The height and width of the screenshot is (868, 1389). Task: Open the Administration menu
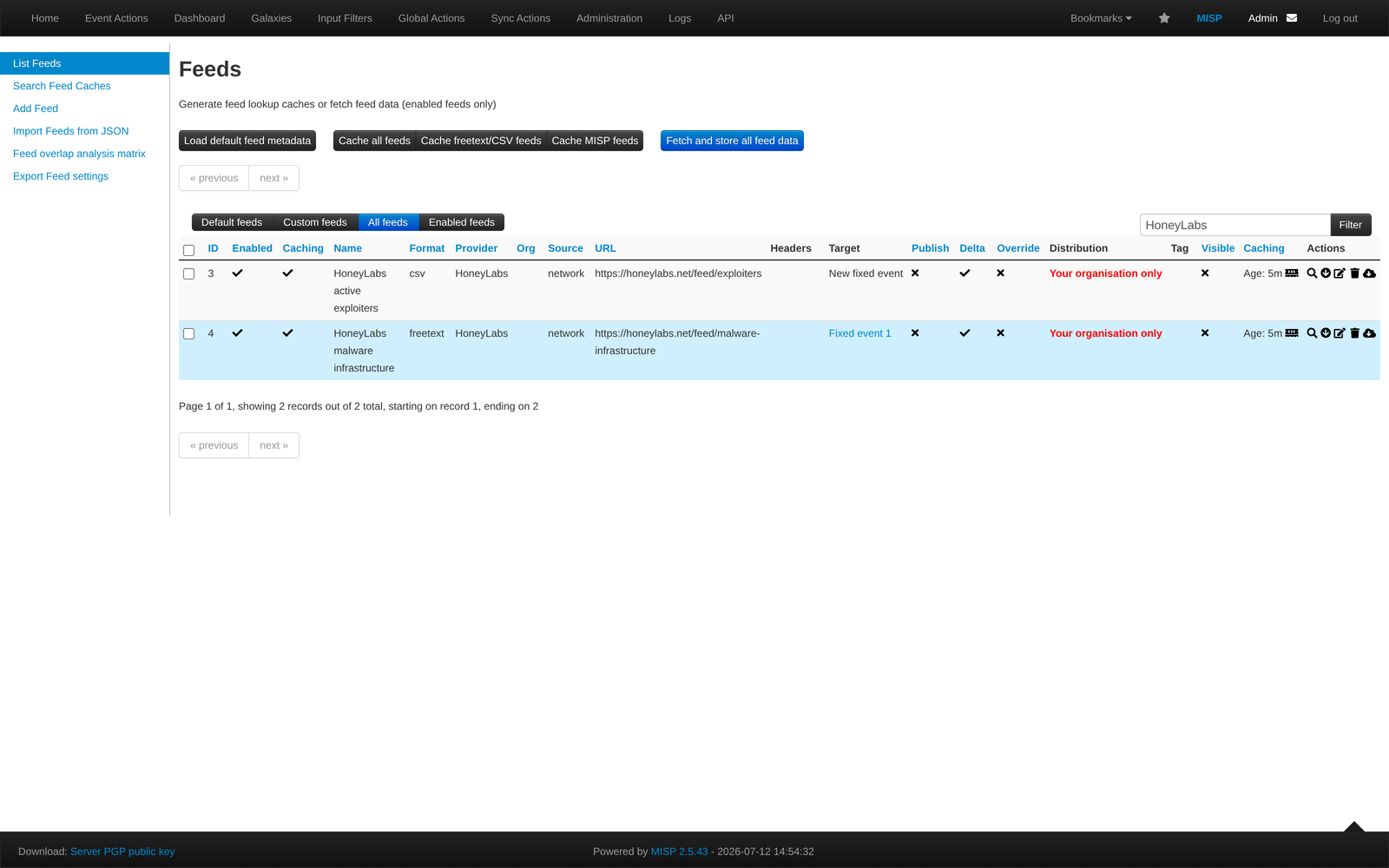point(609,18)
